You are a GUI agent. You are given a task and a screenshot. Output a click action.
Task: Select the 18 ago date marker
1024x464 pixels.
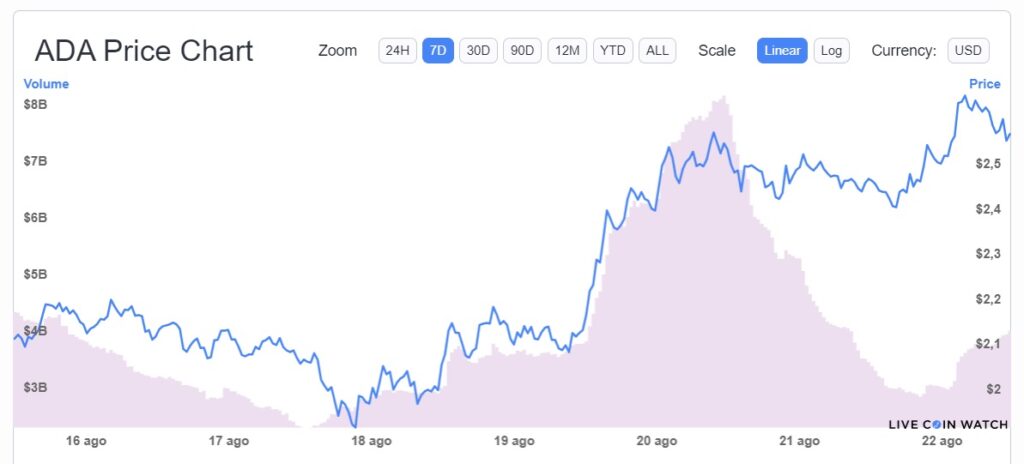click(x=371, y=441)
